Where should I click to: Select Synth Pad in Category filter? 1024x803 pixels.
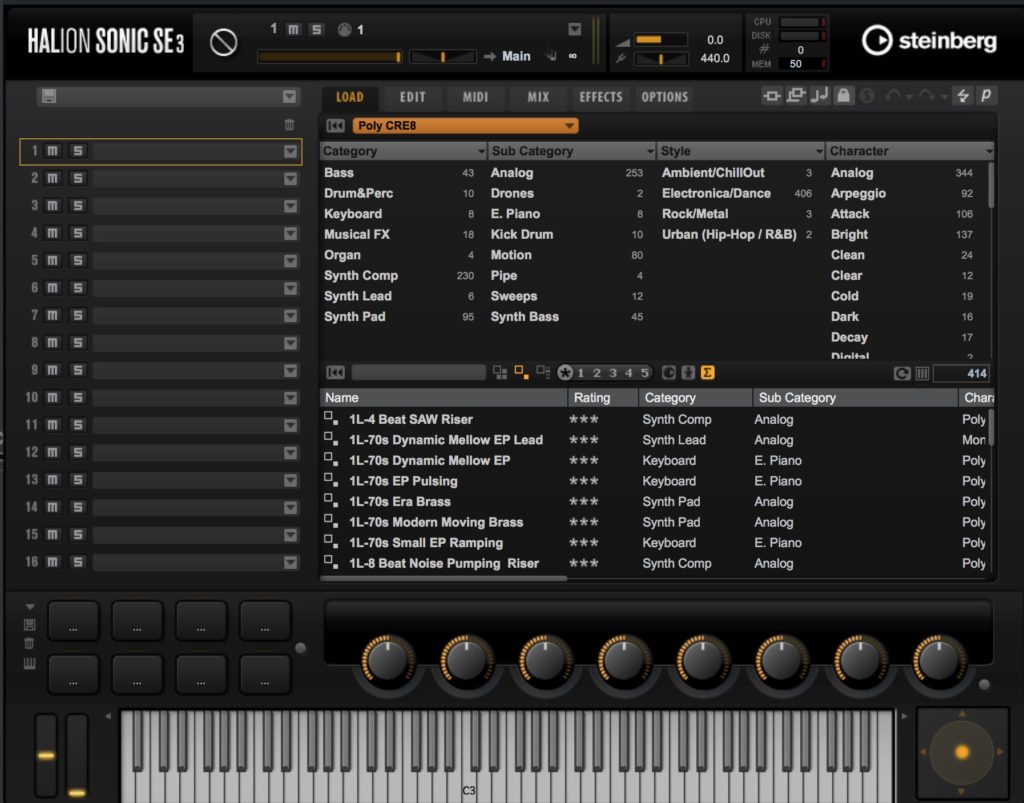(355, 317)
